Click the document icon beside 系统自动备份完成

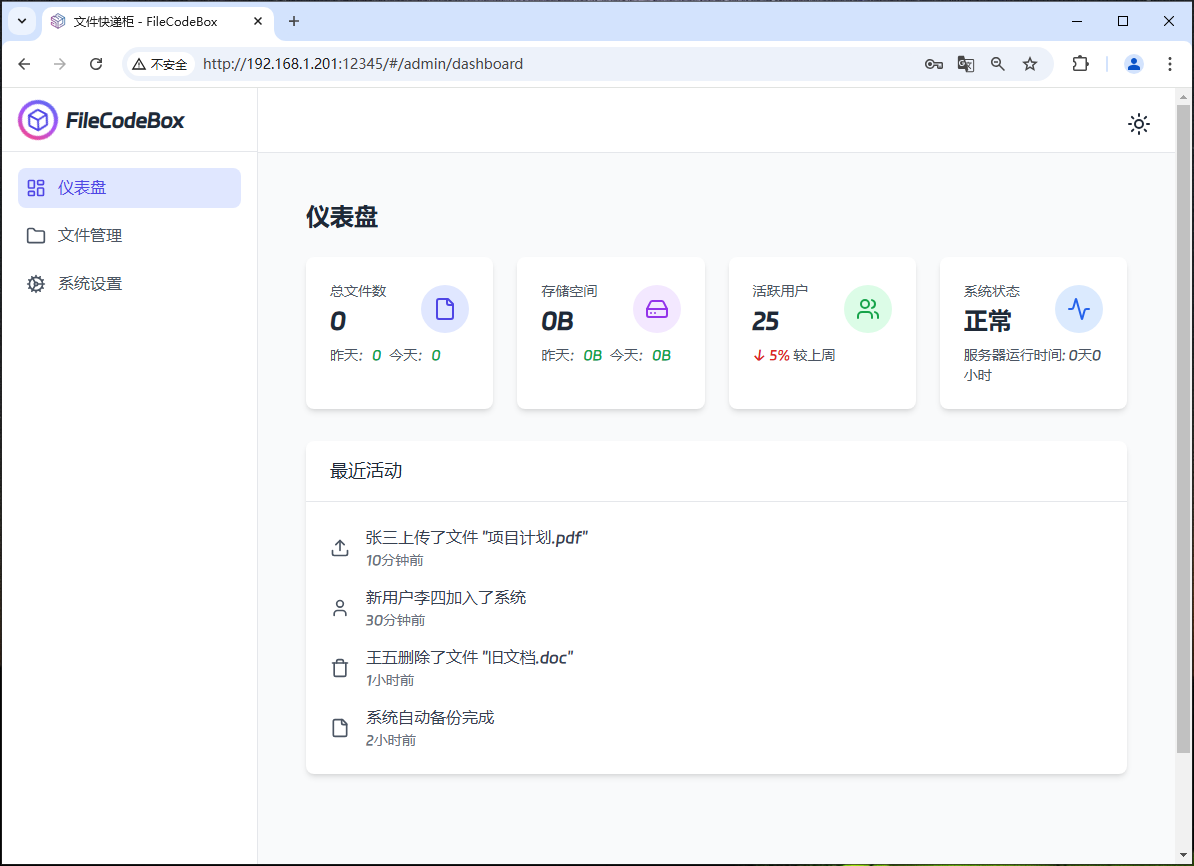[x=340, y=727]
